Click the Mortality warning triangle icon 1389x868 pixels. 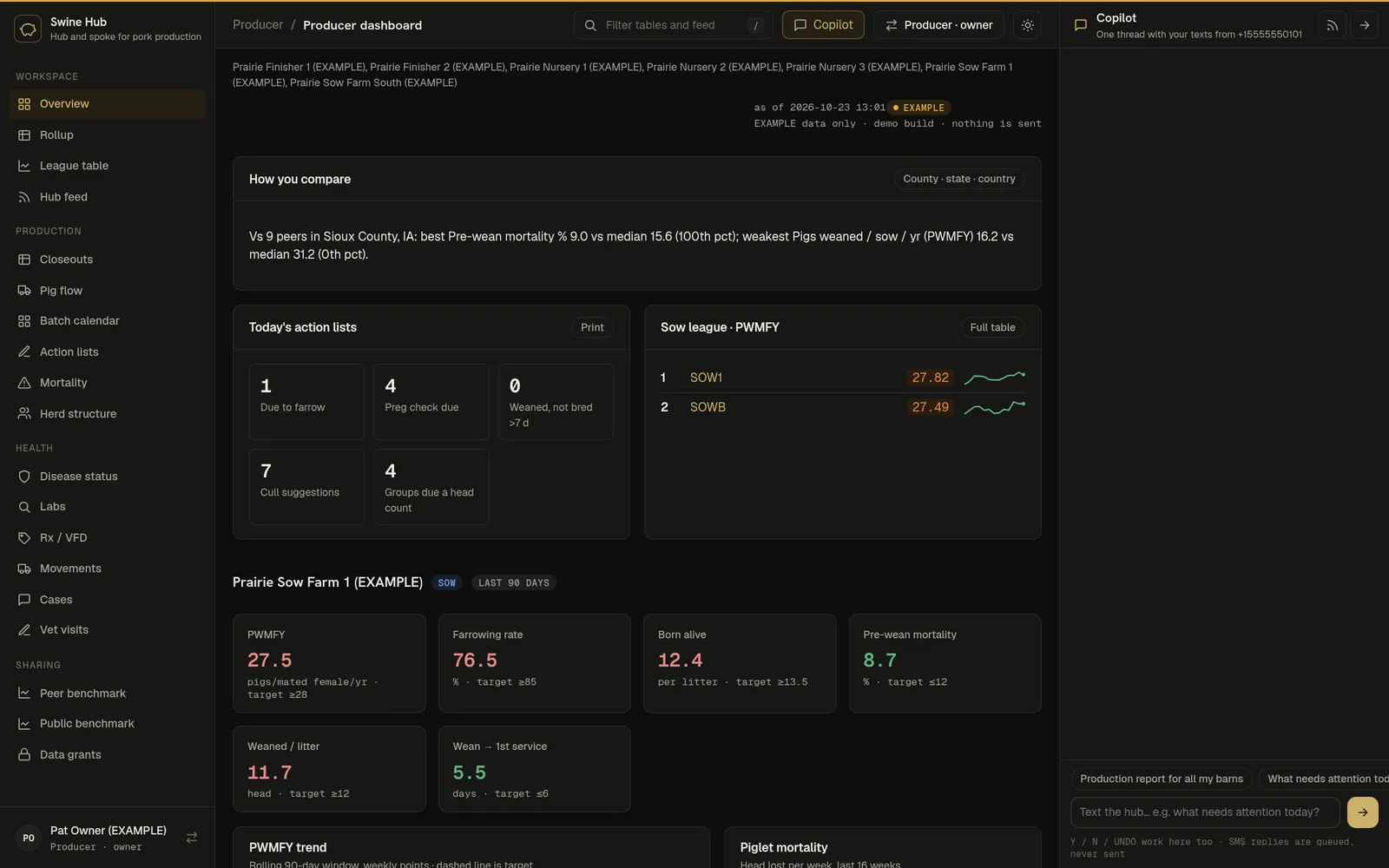[24, 383]
